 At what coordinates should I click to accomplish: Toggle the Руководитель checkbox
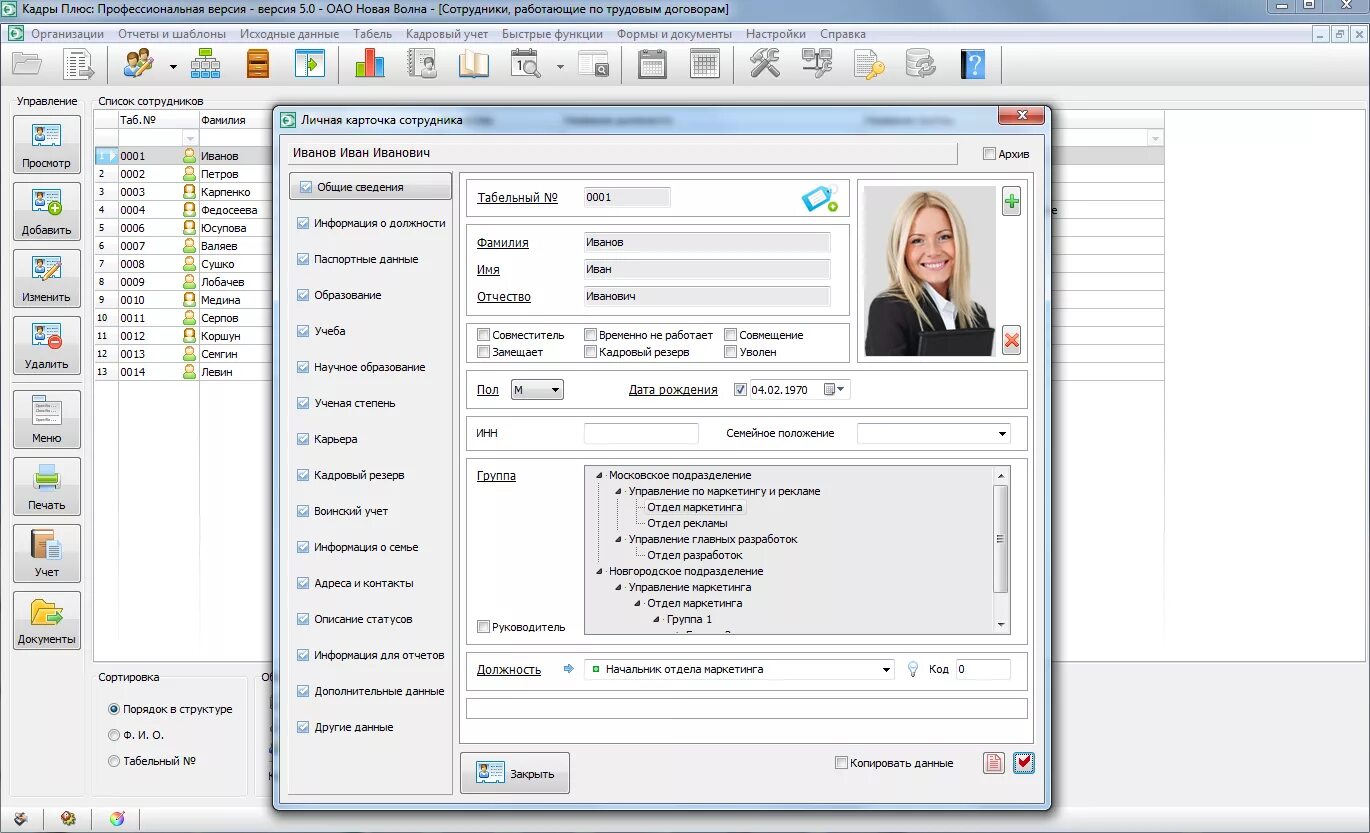pyautogui.click(x=484, y=627)
